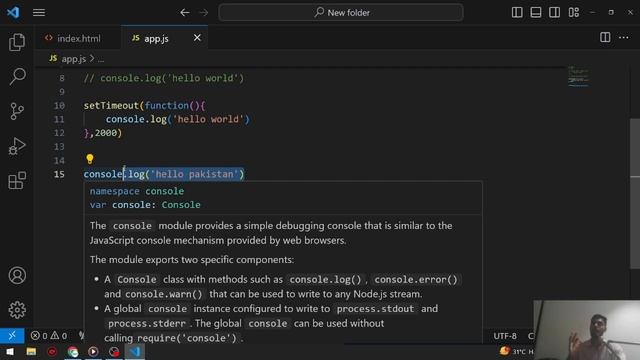640x360 pixels.
Task: Open the Explorer view in activity bar
Action: click(x=17, y=42)
